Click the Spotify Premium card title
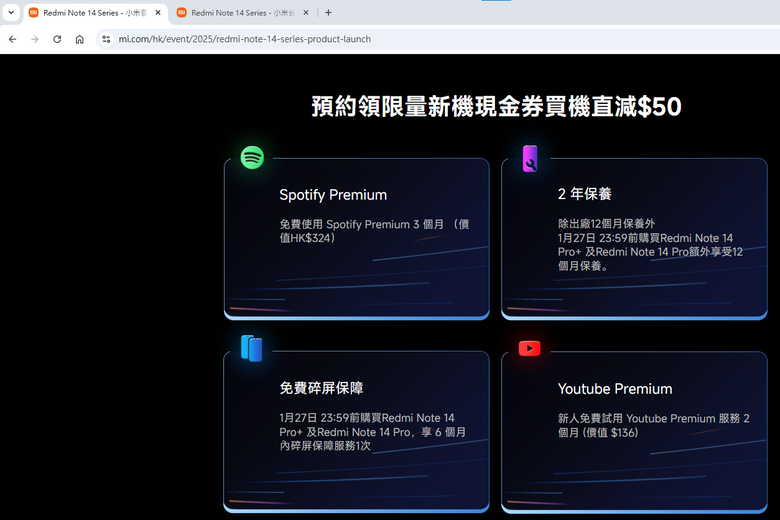Screen dimensions: 780x520 (x=333, y=195)
